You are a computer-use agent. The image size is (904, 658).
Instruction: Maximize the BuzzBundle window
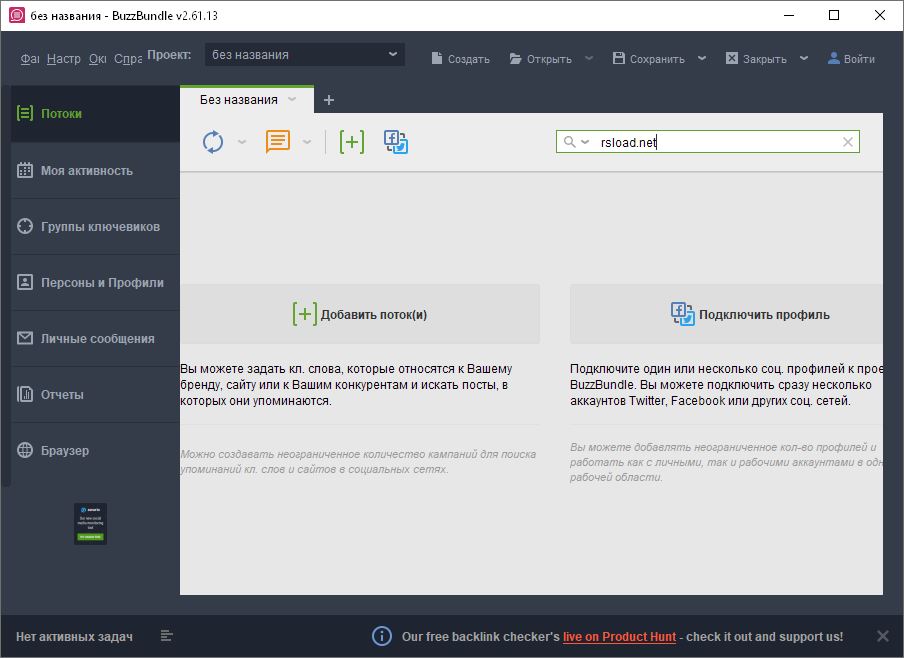tap(834, 15)
